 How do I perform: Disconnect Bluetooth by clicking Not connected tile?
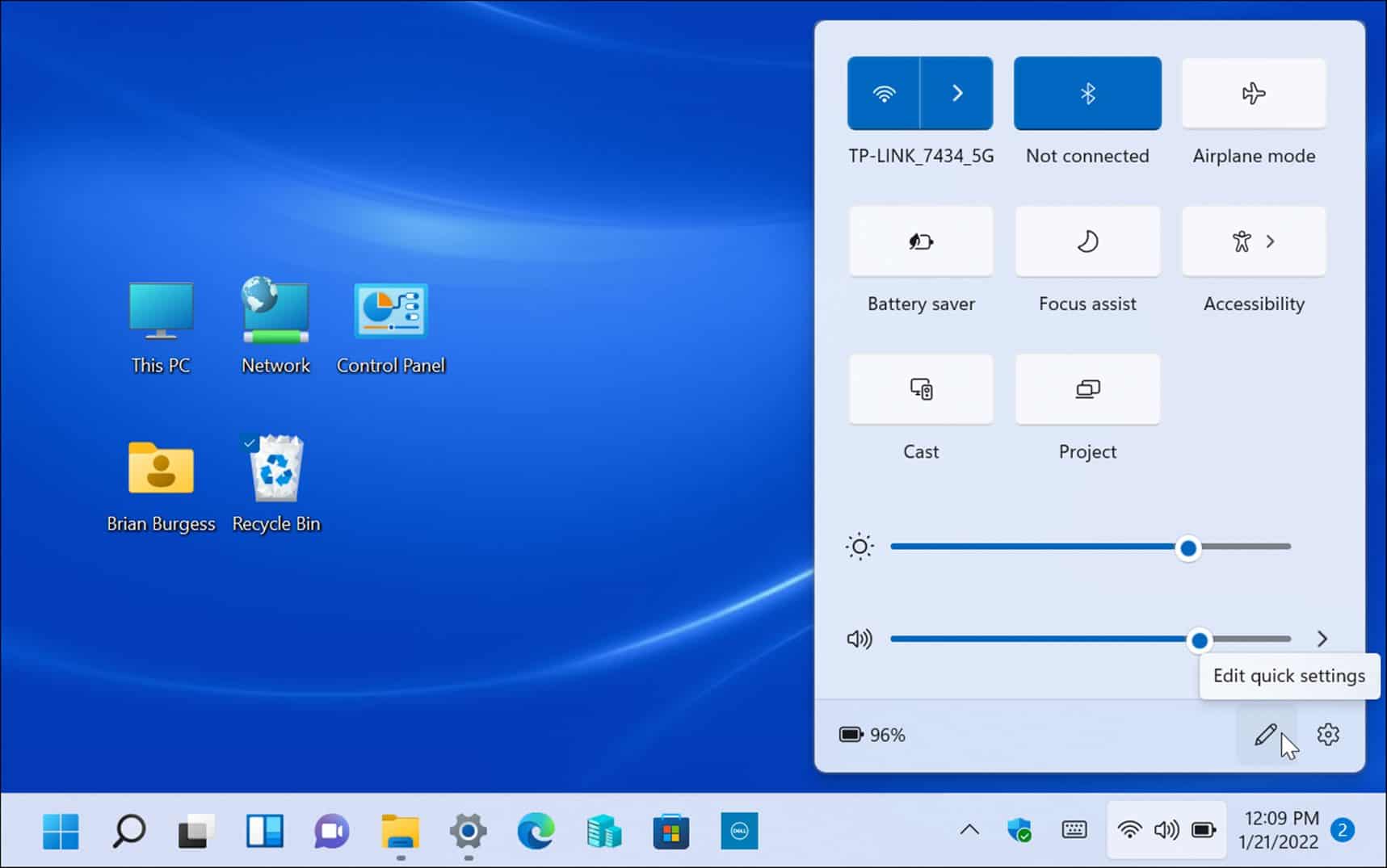click(1086, 93)
